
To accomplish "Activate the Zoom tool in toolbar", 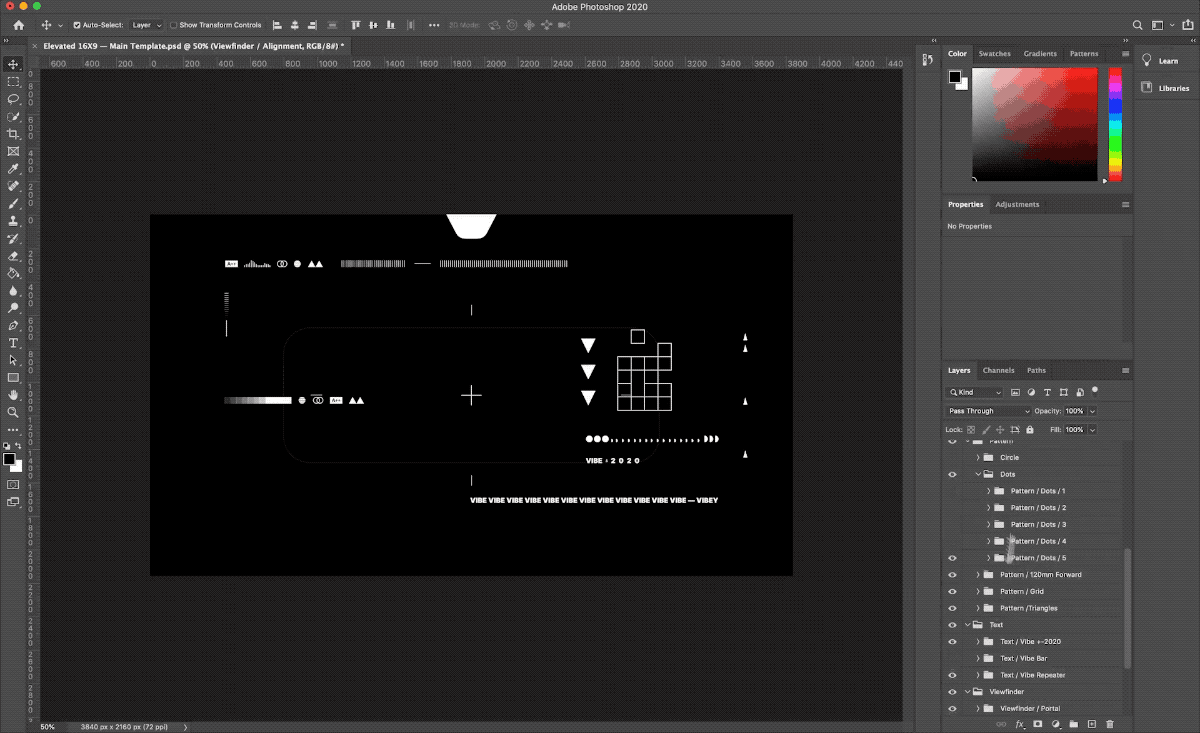I will pos(14,412).
